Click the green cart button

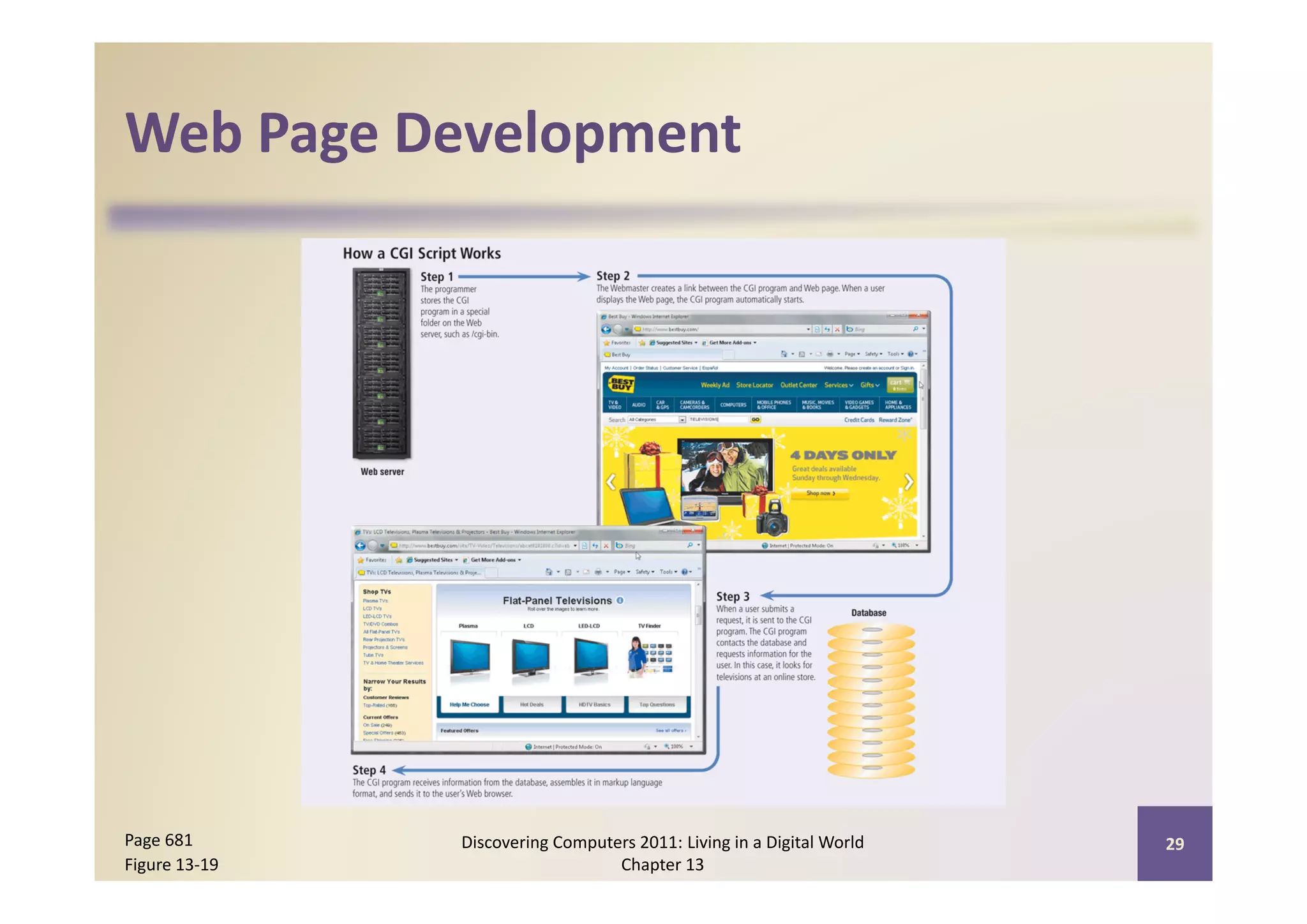900,384
